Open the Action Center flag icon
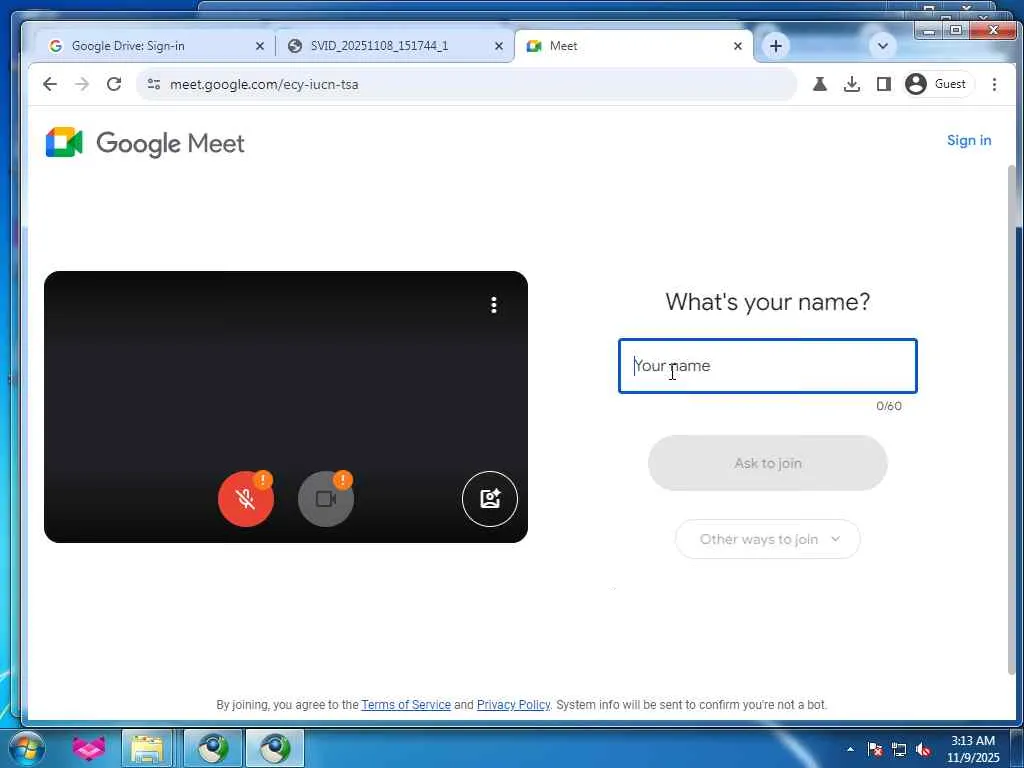 (875, 749)
